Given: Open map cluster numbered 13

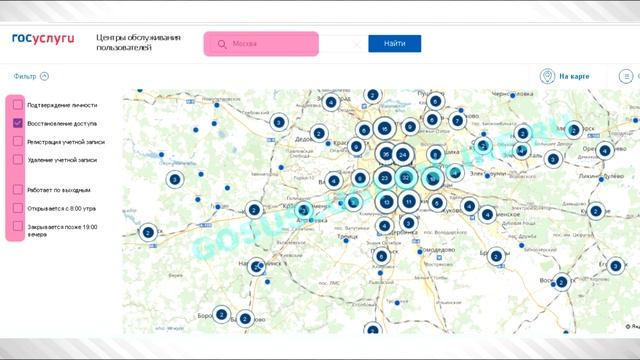Looking at the screenshot, I should tap(386, 202).
